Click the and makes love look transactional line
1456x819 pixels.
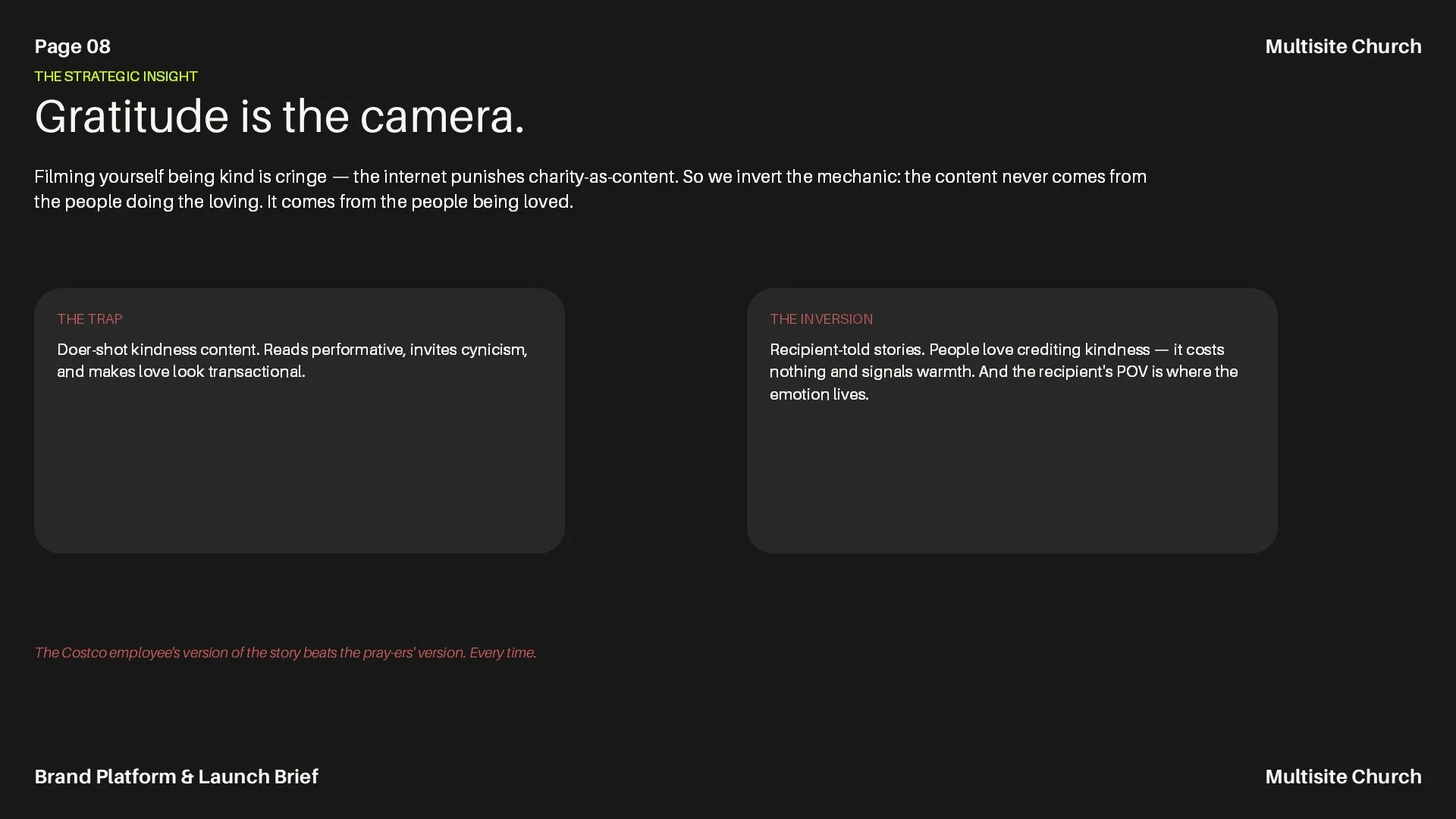coord(181,372)
